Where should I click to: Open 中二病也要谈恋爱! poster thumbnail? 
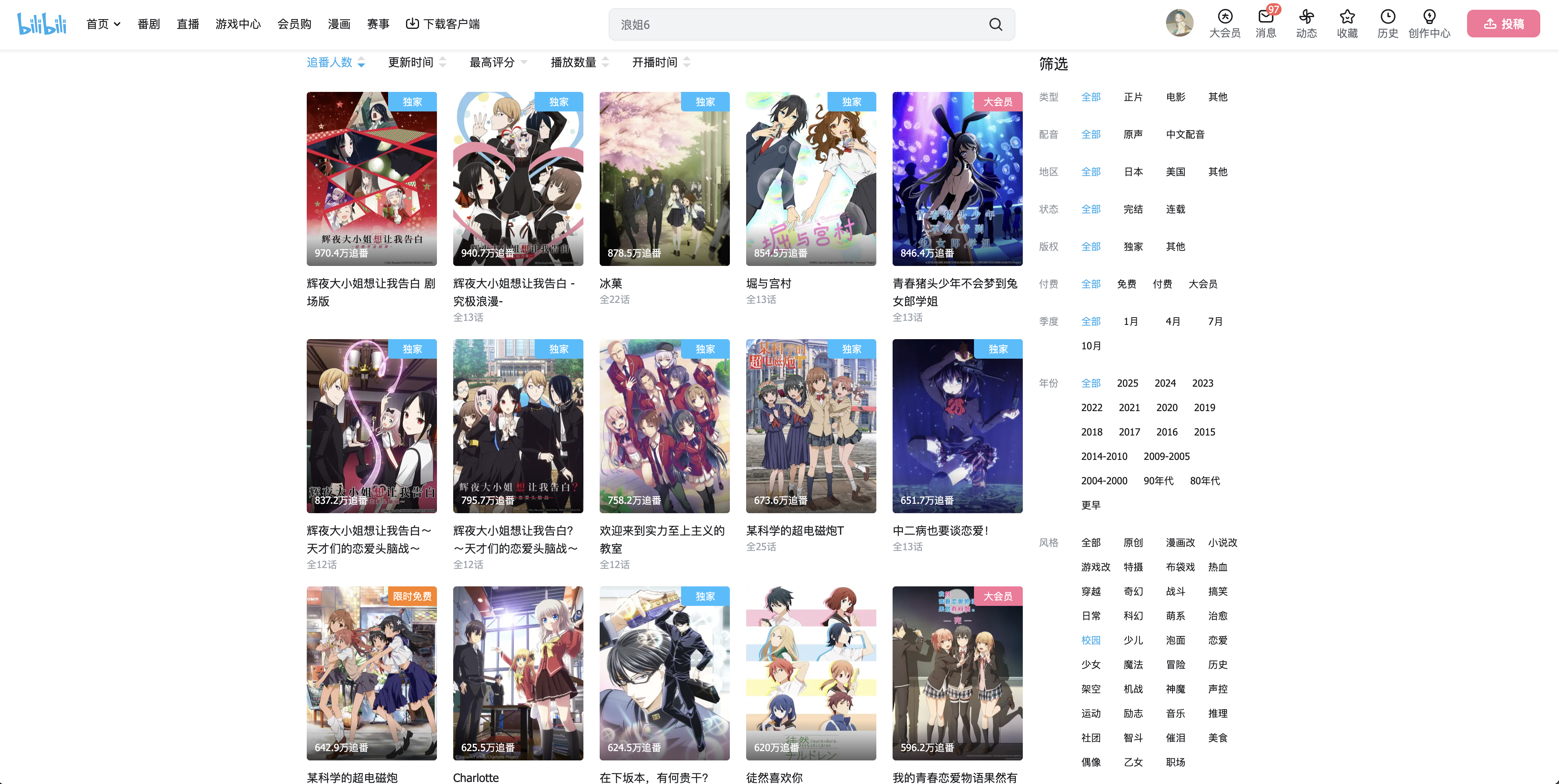957,426
